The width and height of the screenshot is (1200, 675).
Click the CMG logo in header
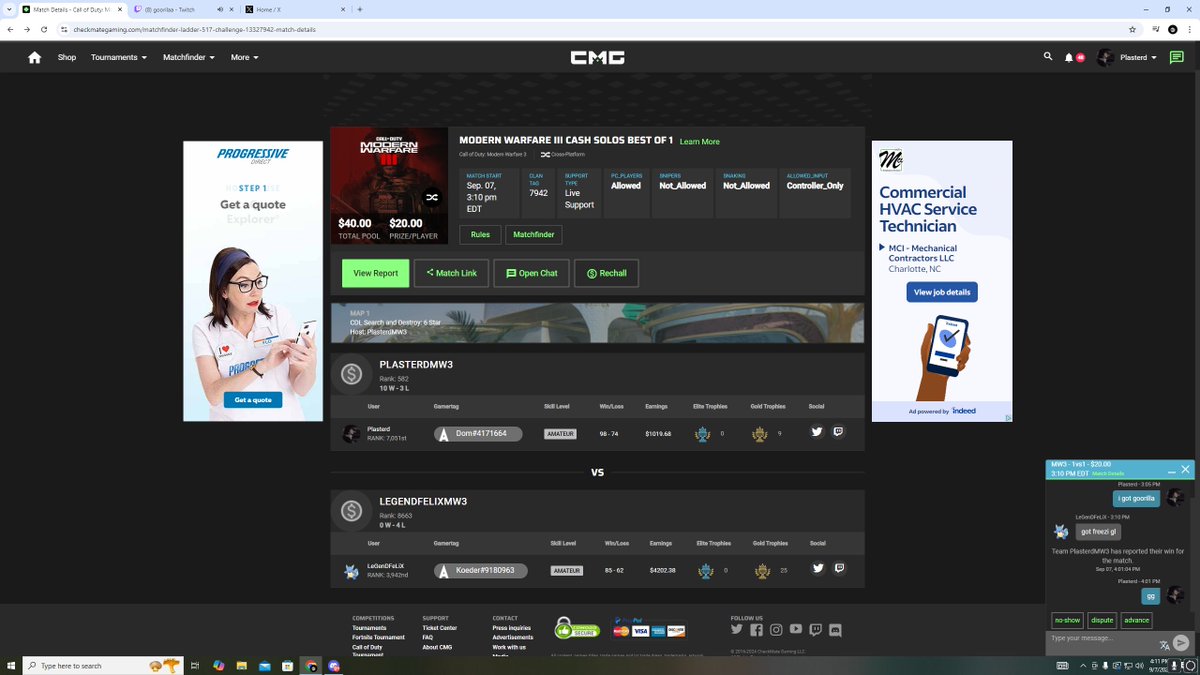coord(598,57)
